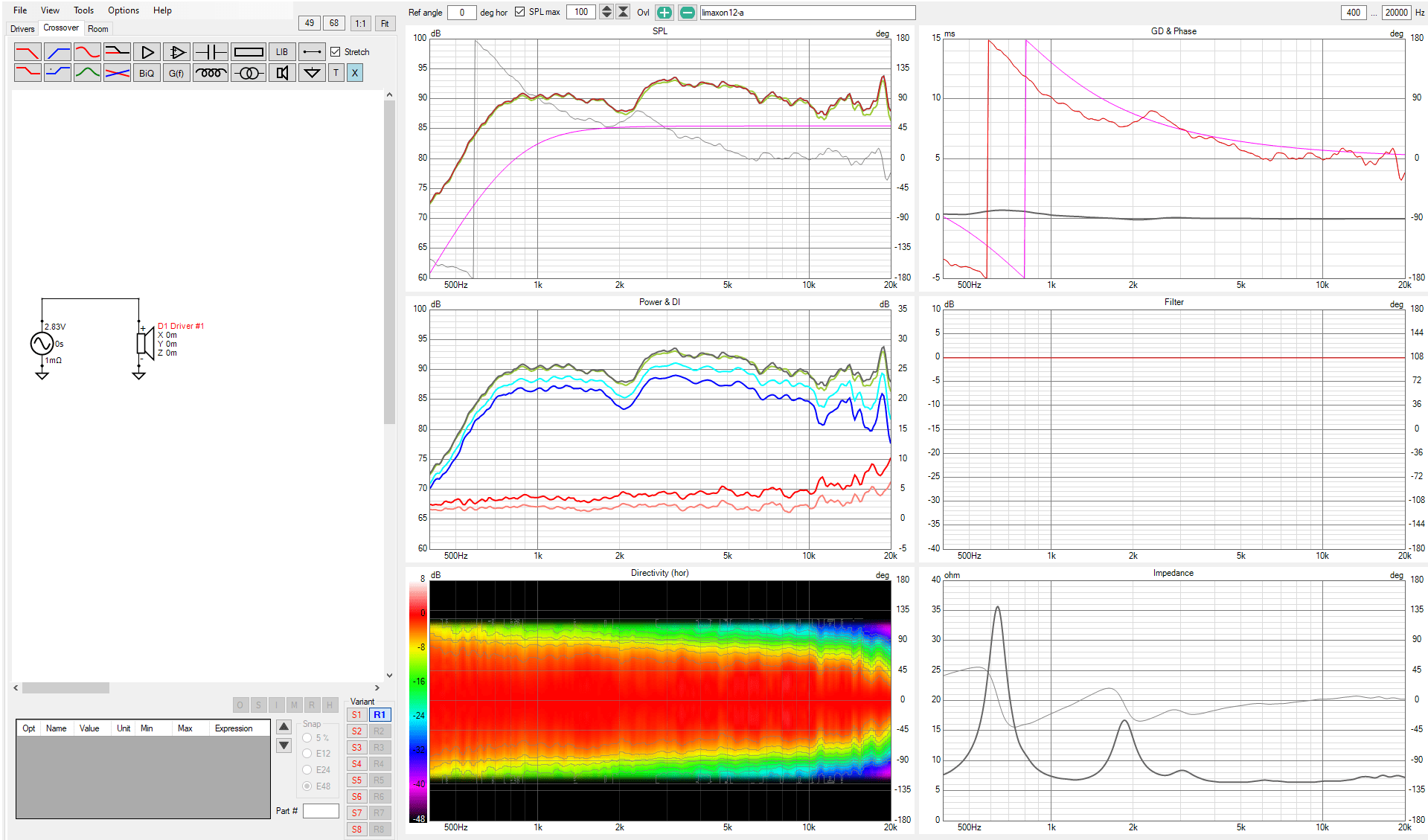The width and height of the screenshot is (1428, 840).
Task: Click the horizontal schematic scrollbar thumb
Action: 65,688
